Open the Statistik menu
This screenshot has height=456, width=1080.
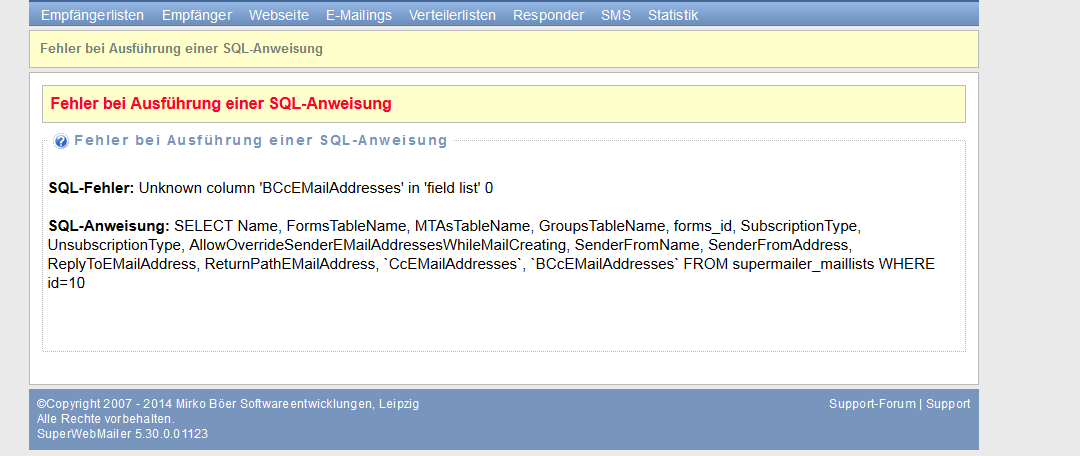(673, 15)
